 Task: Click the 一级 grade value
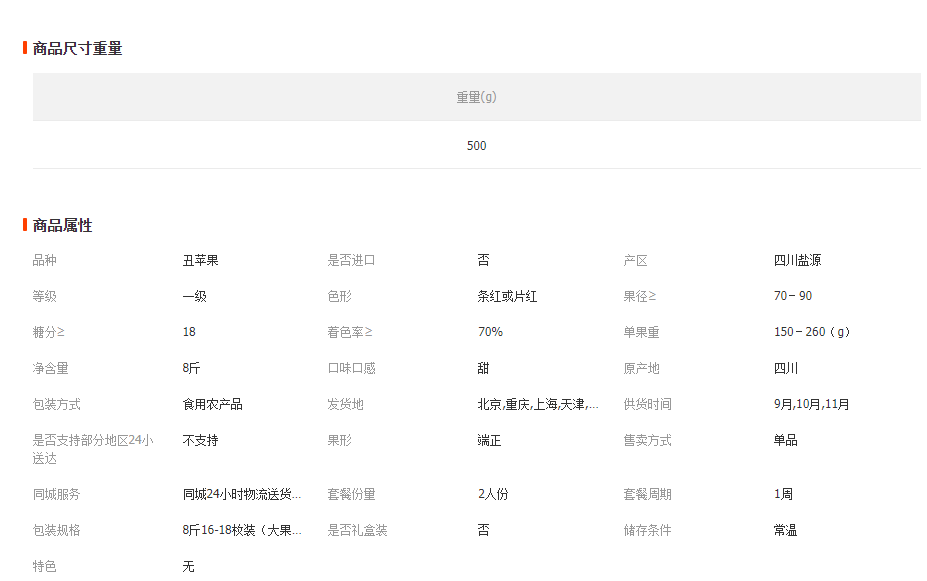click(x=194, y=296)
